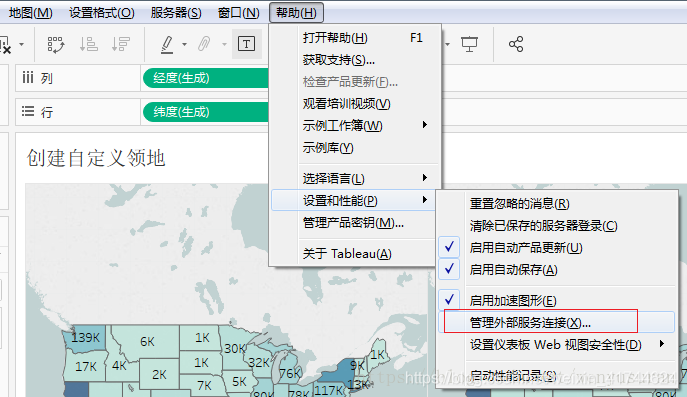The width and height of the screenshot is (687, 397).
Task: Open the 服务器(S) menu
Action: (176, 12)
